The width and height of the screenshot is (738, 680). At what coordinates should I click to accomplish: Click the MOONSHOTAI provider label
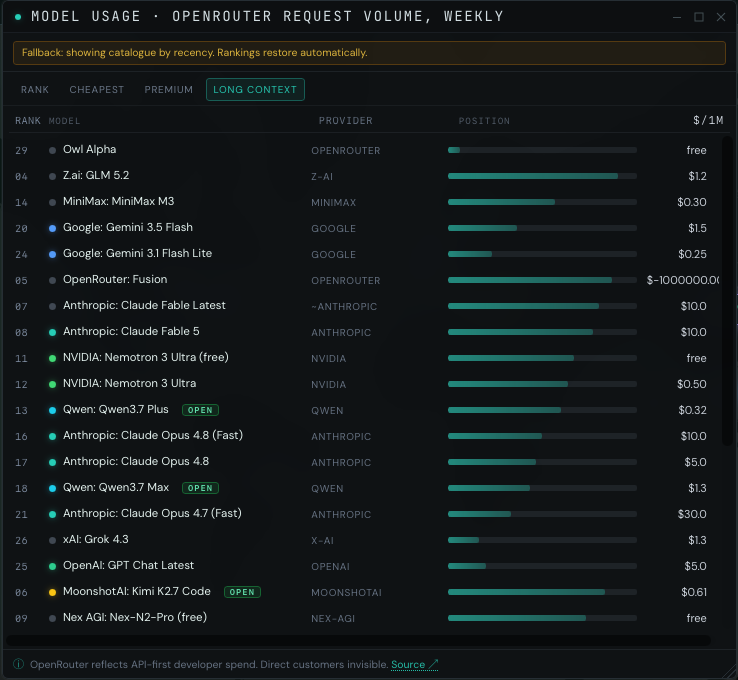click(x=346, y=592)
